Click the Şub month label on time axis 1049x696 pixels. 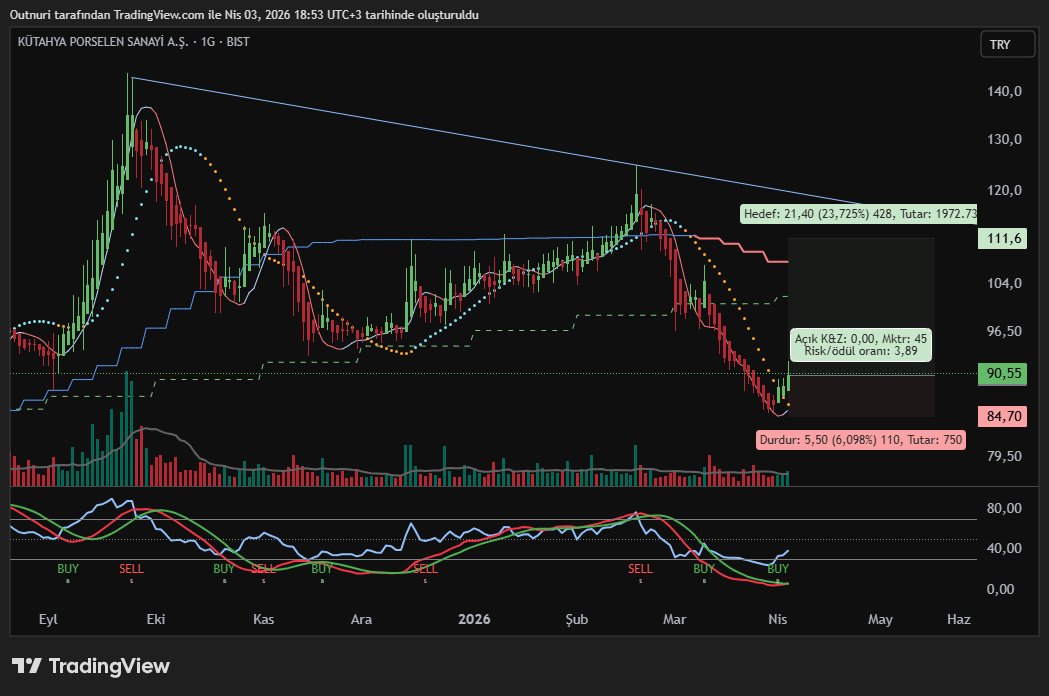[x=577, y=619]
